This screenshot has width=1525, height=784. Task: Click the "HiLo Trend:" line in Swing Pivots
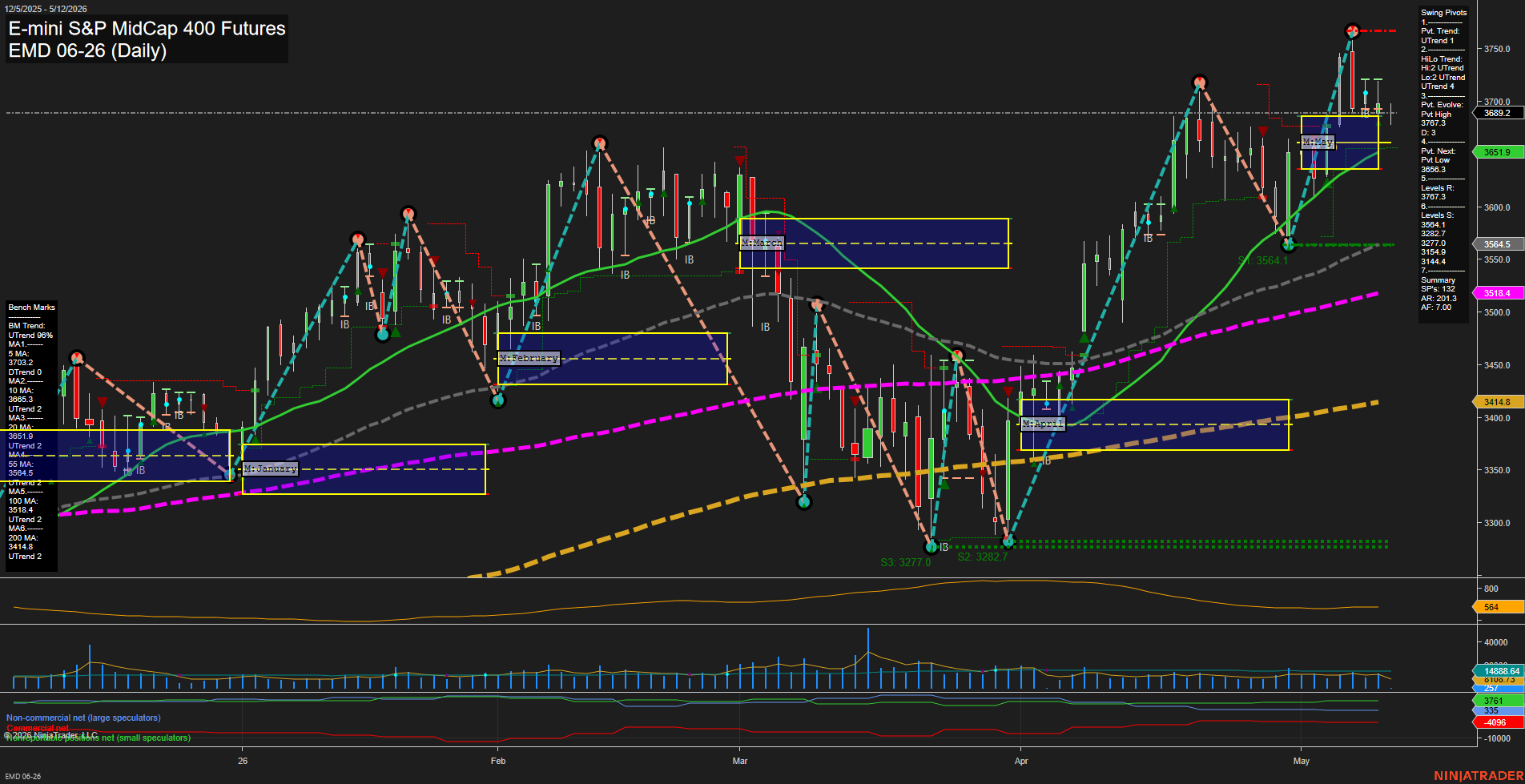click(1442, 59)
